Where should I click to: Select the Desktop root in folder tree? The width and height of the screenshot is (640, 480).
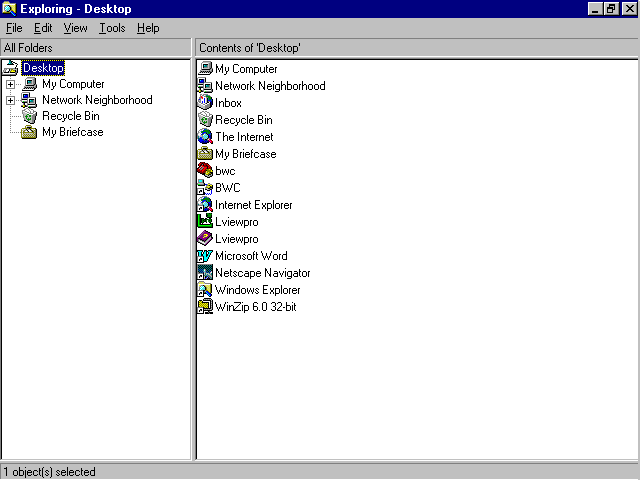pyautogui.click(x=43, y=68)
